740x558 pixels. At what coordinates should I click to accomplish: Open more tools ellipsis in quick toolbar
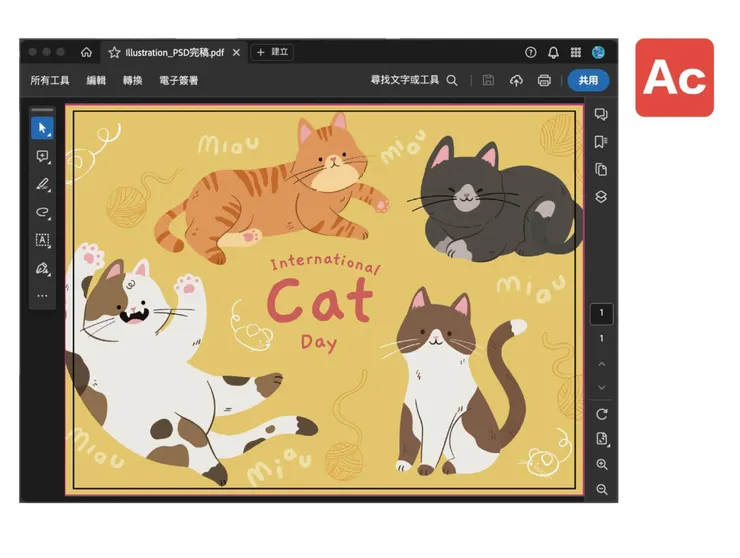[x=42, y=296]
